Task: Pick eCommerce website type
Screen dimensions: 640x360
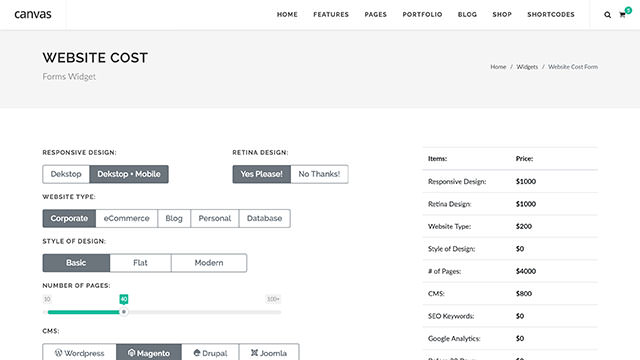Action: pos(127,218)
